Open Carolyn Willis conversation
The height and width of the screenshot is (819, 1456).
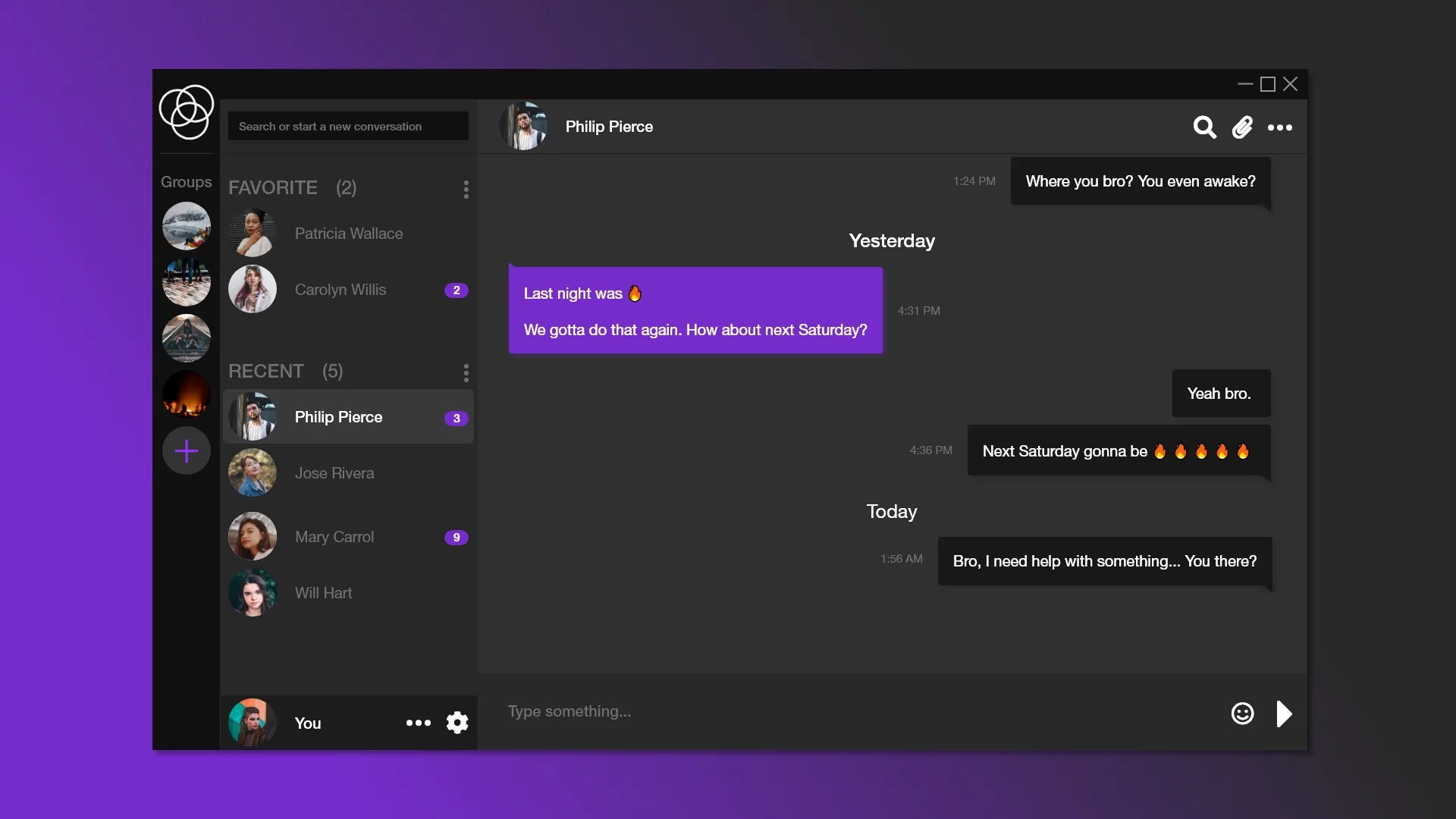349,290
